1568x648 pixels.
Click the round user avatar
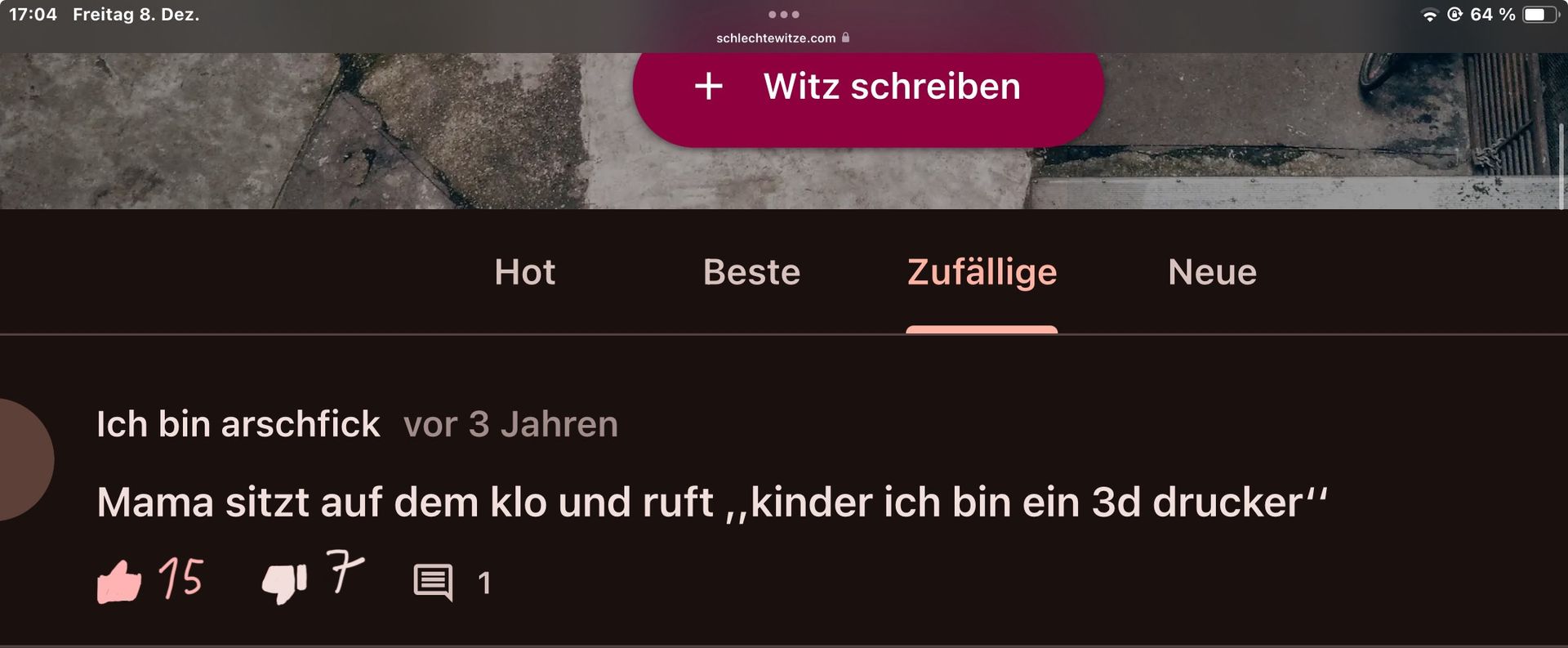[x=24, y=460]
